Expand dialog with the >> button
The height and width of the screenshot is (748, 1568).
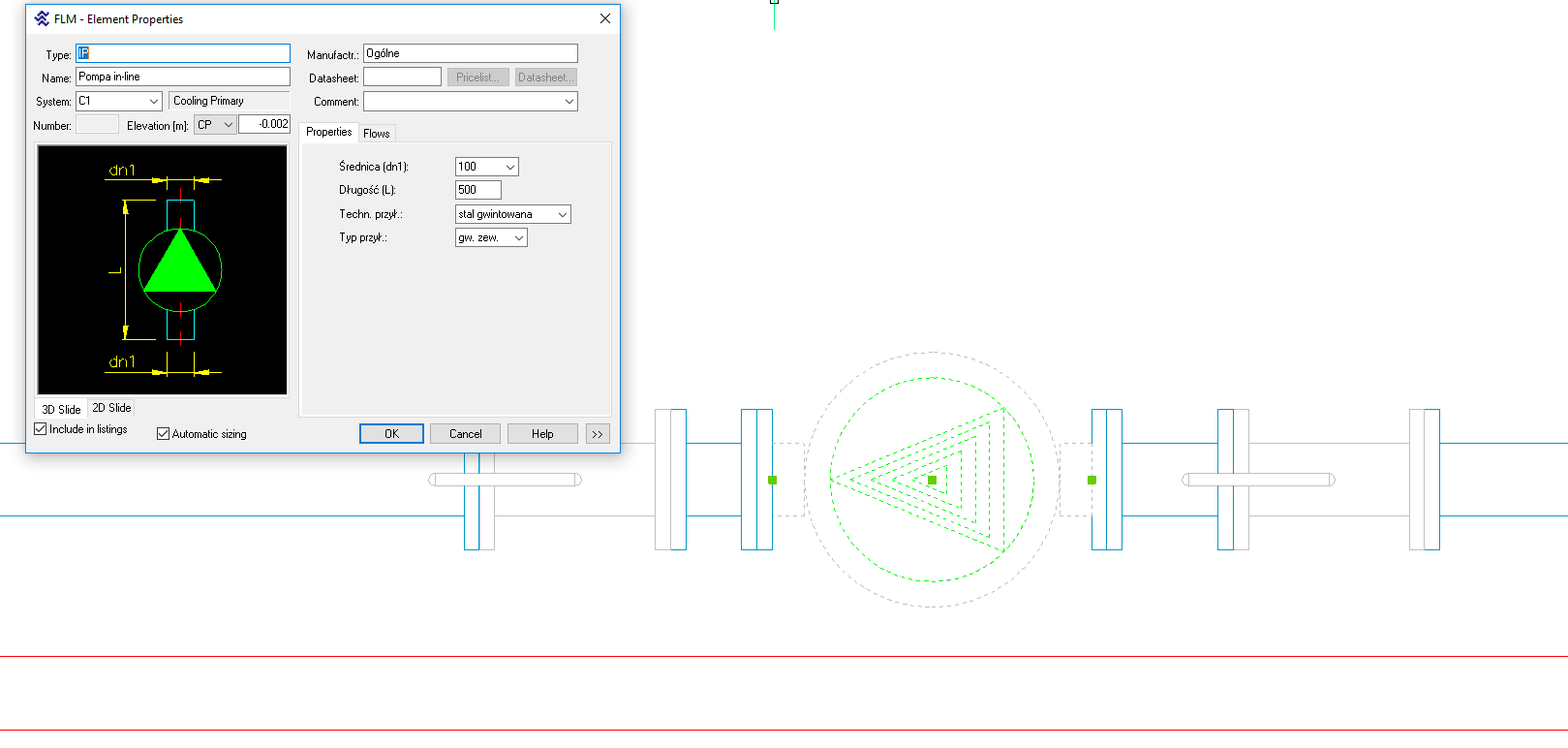tap(598, 434)
